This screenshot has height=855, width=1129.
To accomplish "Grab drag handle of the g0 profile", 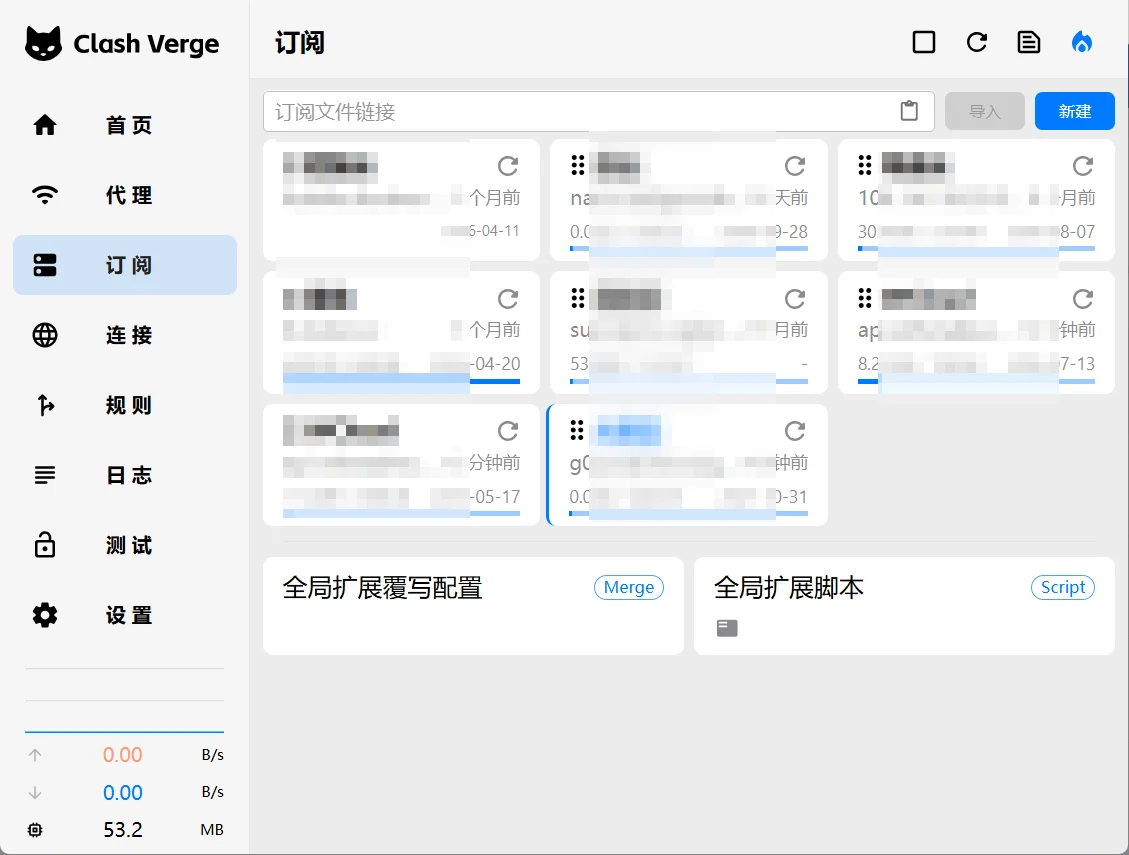I will coord(577,431).
